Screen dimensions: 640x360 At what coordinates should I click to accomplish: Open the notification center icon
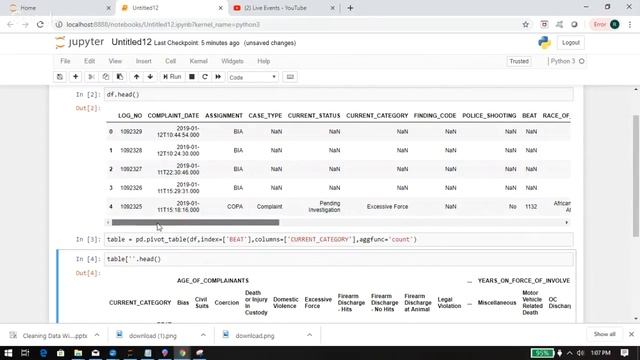pos(624,353)
